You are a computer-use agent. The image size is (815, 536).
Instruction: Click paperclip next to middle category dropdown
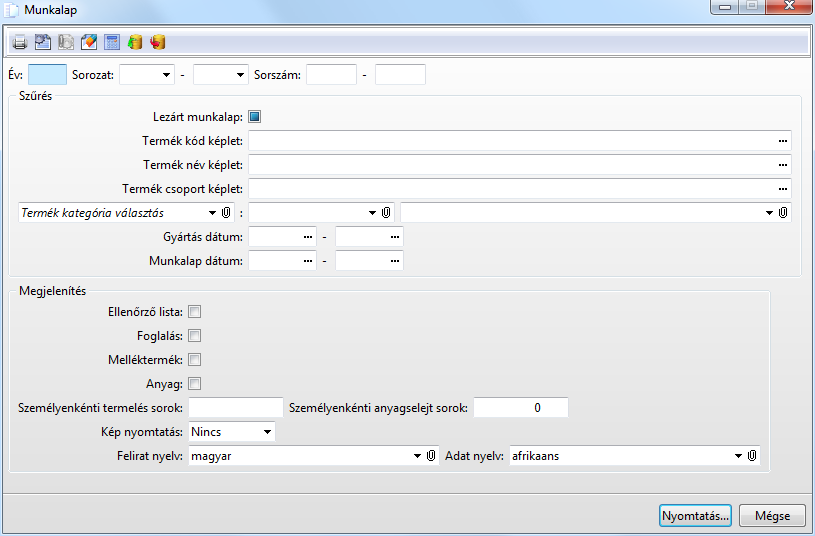pos(386,213)
